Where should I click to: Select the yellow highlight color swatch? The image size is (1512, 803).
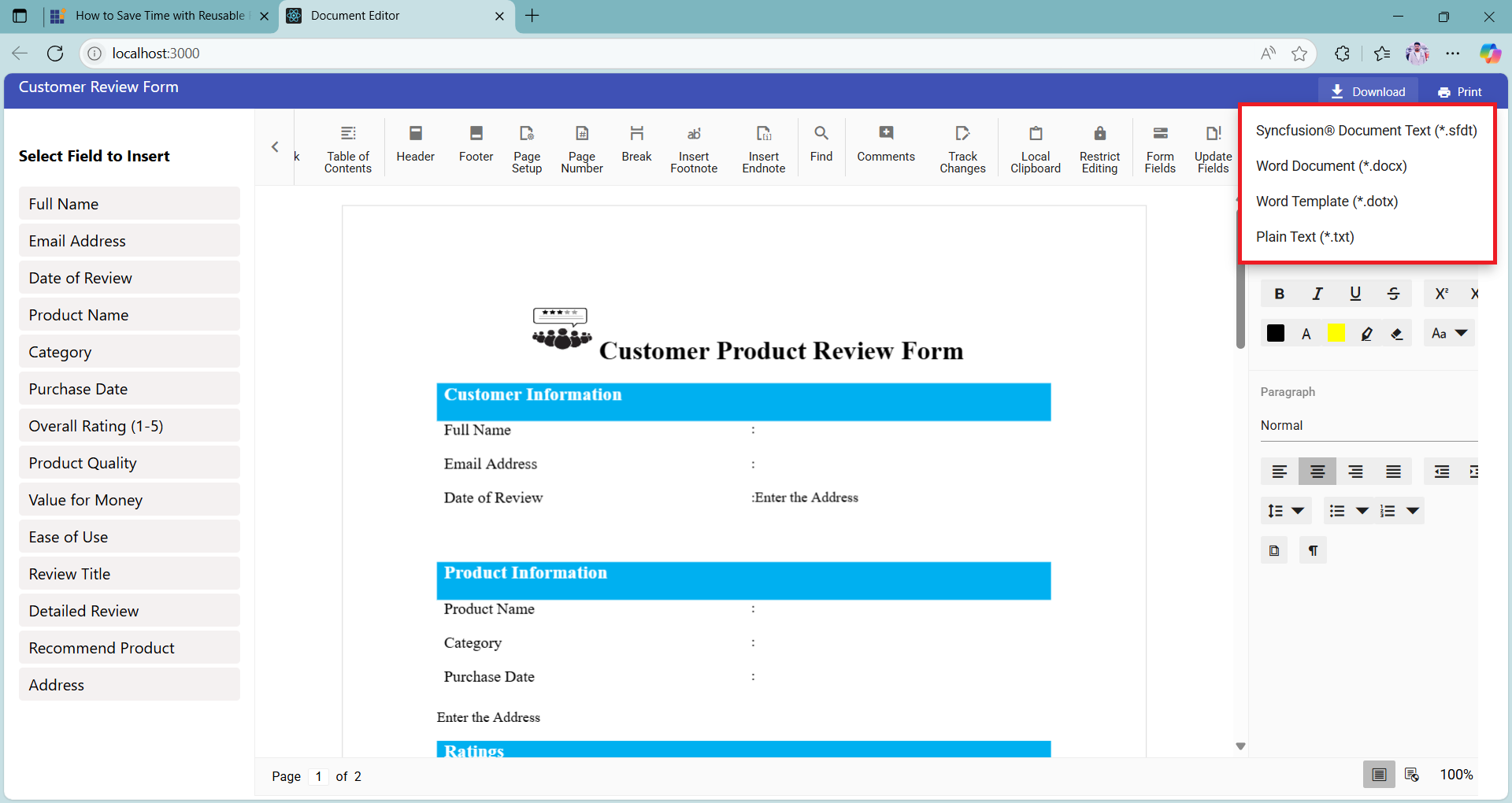(1336, 333)
